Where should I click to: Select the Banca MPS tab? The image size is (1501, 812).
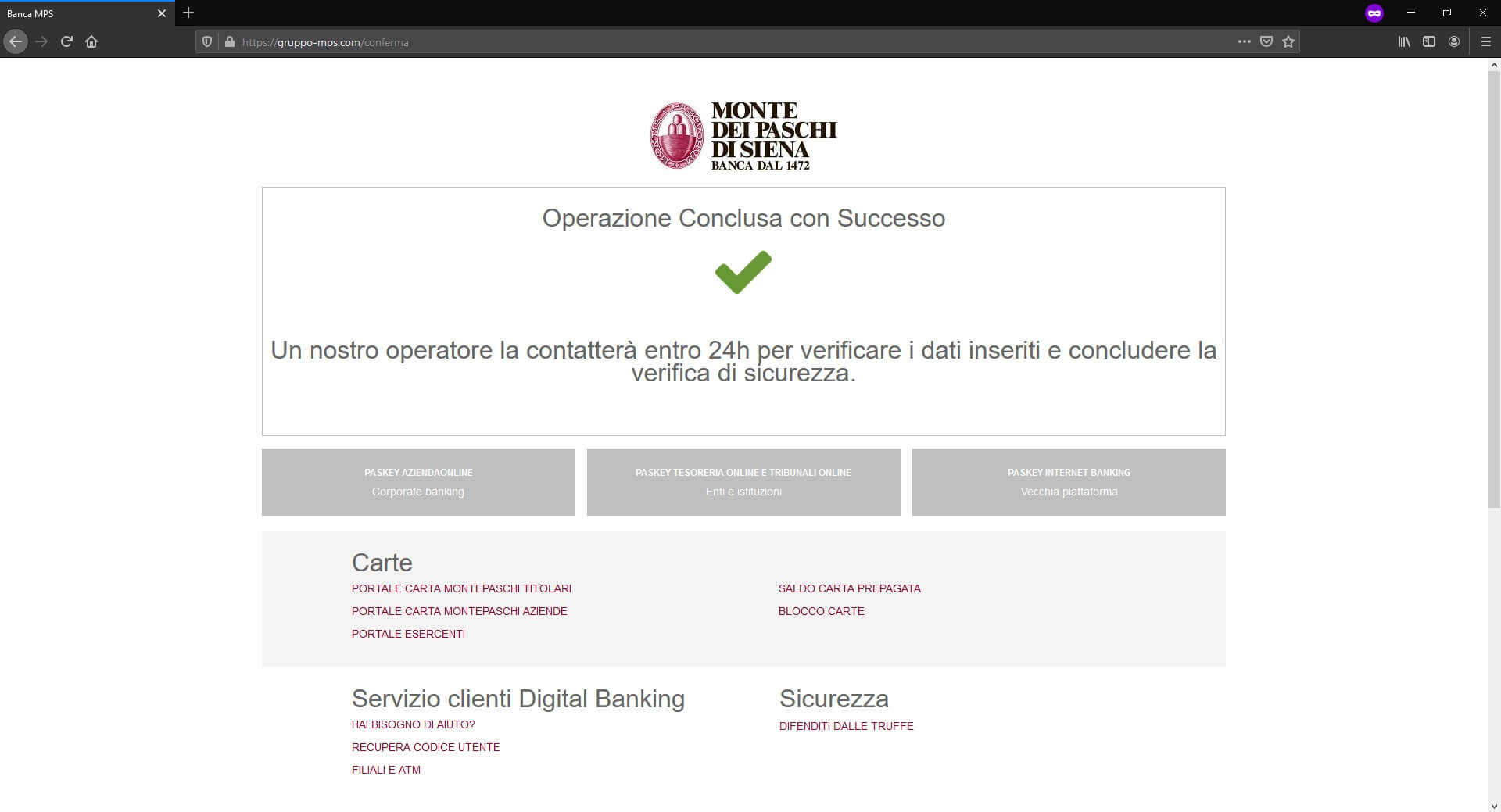click(78, 13)
